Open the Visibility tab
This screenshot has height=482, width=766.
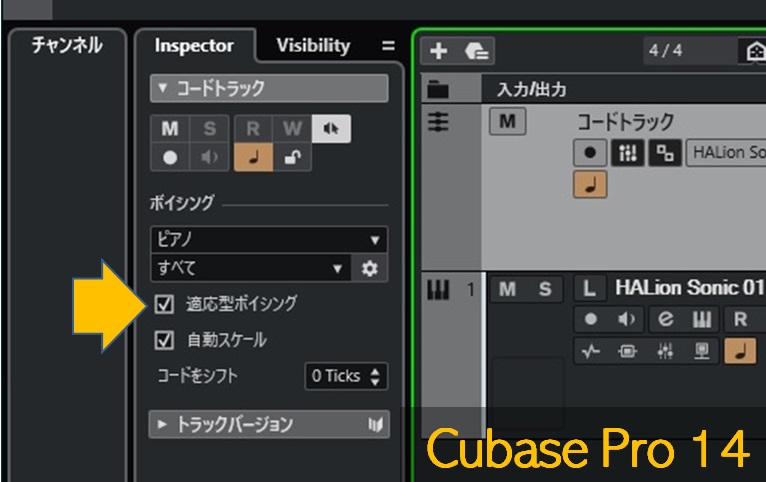(x=313, y=46)
